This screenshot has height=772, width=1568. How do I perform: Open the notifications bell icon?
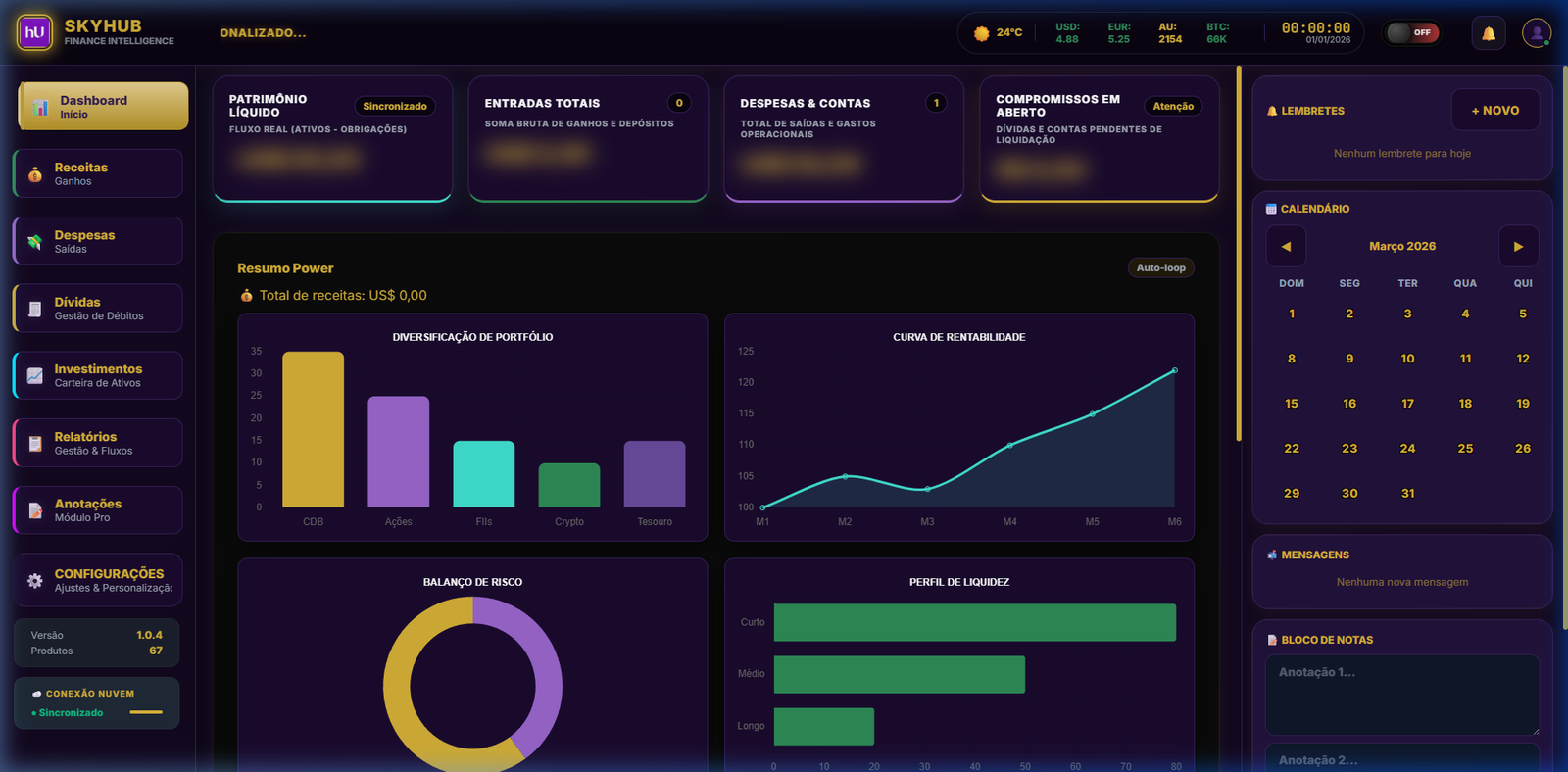(x=1488, y=33)
